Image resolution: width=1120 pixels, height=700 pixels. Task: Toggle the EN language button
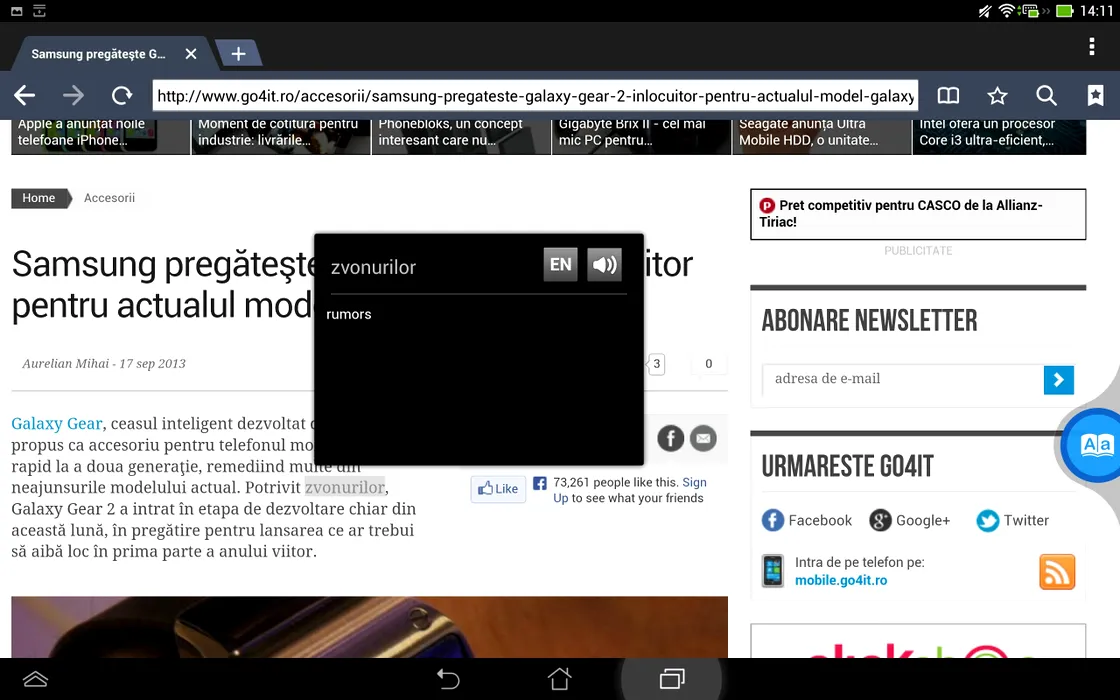[x=560, y=265]
